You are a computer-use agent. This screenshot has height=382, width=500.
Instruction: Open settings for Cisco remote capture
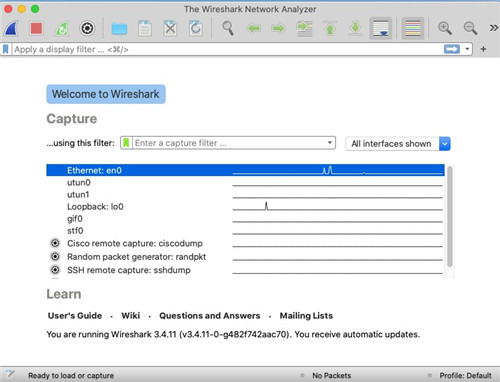[55, 243]
